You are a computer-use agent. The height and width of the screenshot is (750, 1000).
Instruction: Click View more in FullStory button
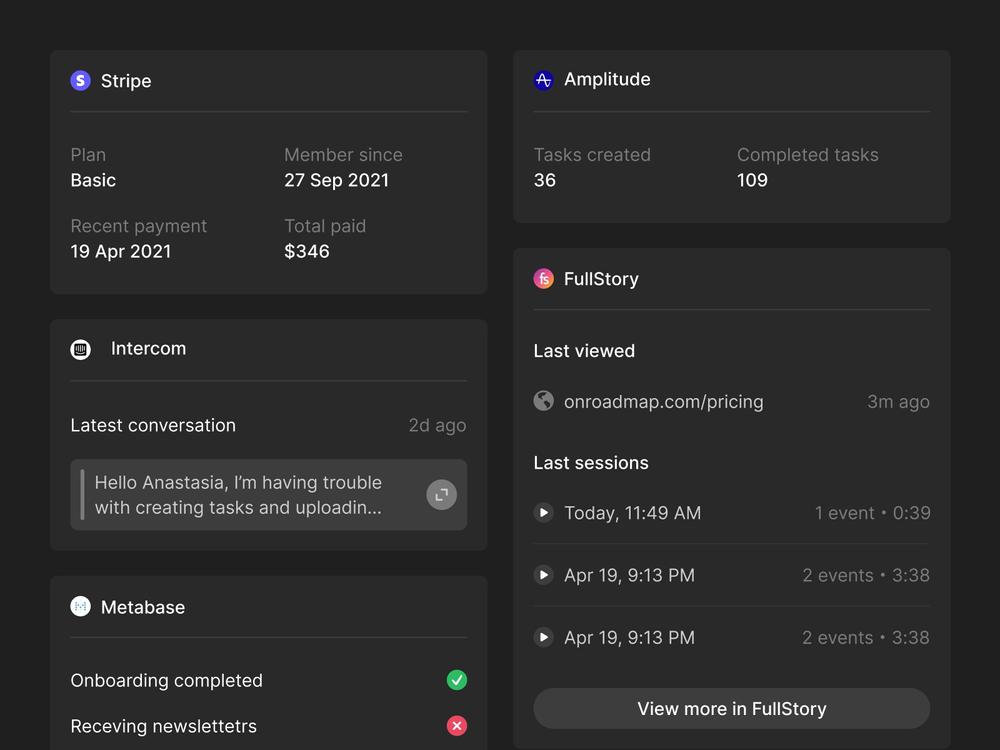click(732, 709)
